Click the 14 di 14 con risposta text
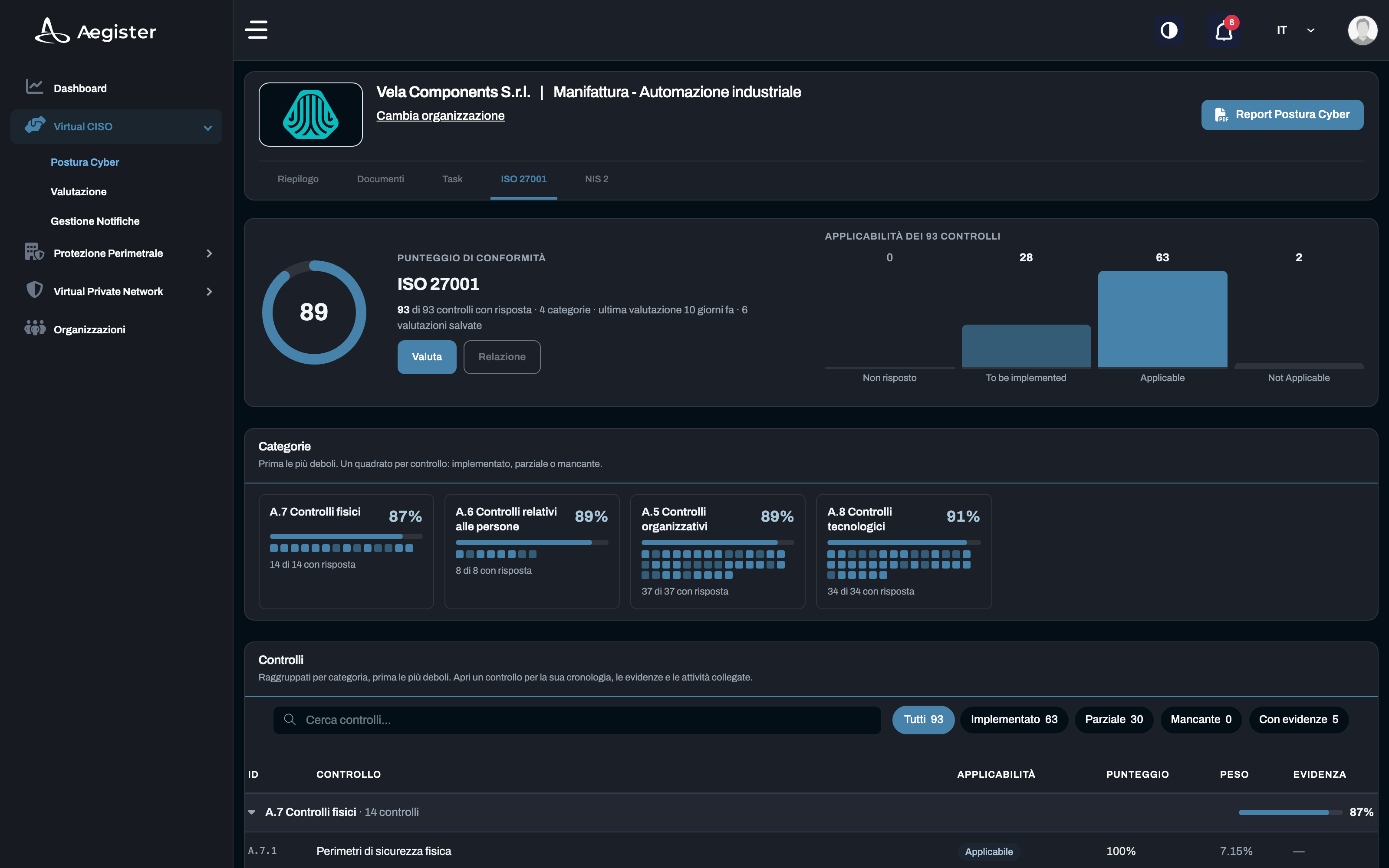1389x868 pixels. (312, 564)
